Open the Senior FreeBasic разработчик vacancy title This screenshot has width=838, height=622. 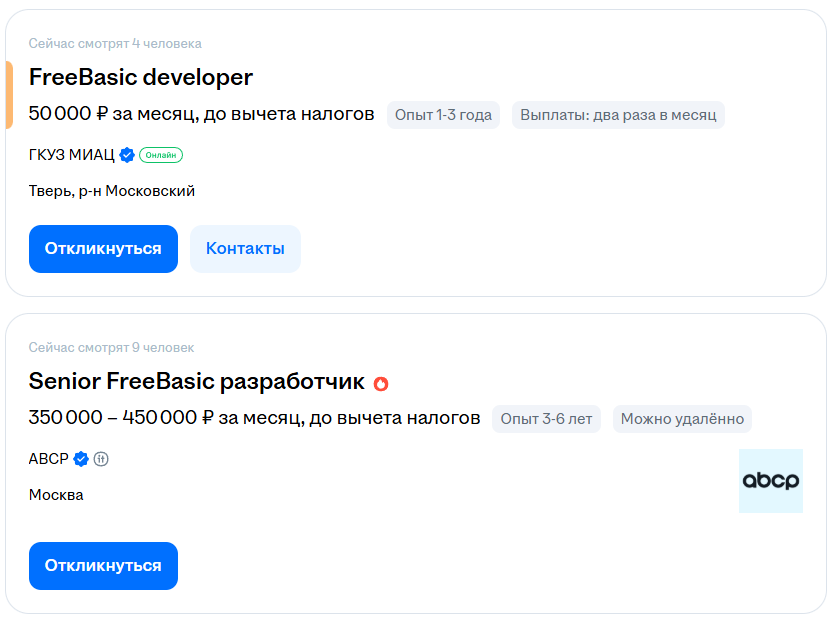pyautogui.click(x=197, y=382)
